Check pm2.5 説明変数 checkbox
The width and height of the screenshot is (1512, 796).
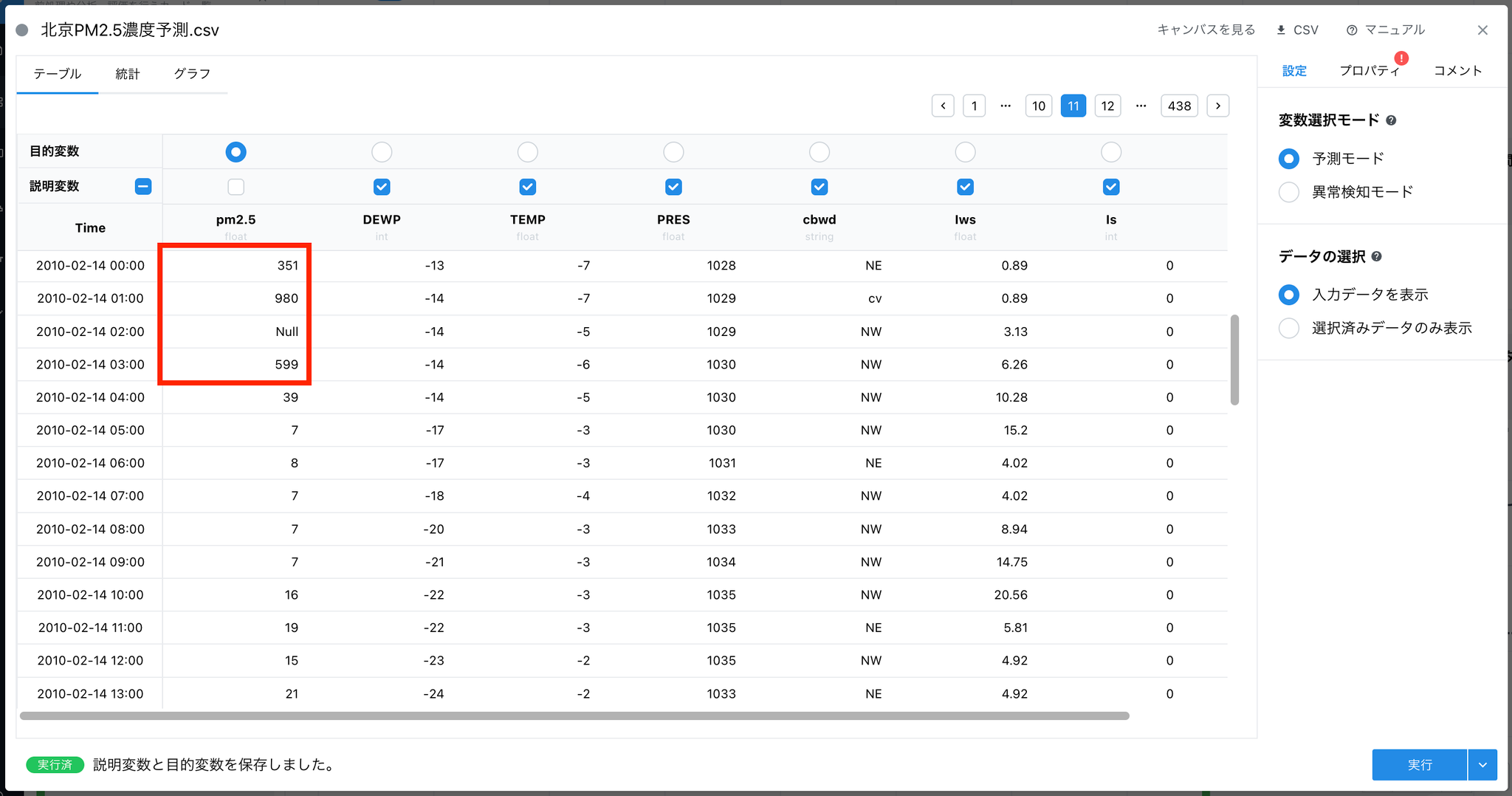236,187
